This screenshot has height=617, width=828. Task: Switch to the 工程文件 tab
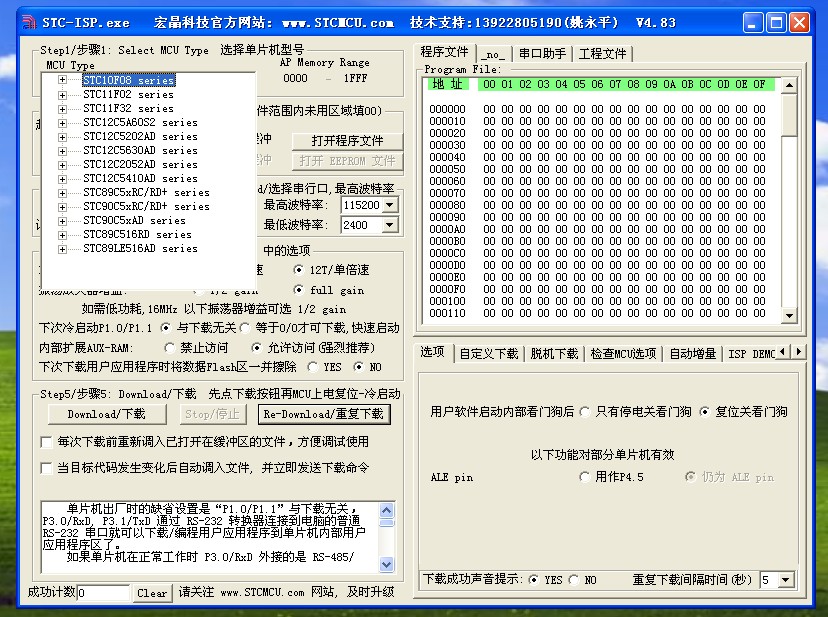point(602,54)
